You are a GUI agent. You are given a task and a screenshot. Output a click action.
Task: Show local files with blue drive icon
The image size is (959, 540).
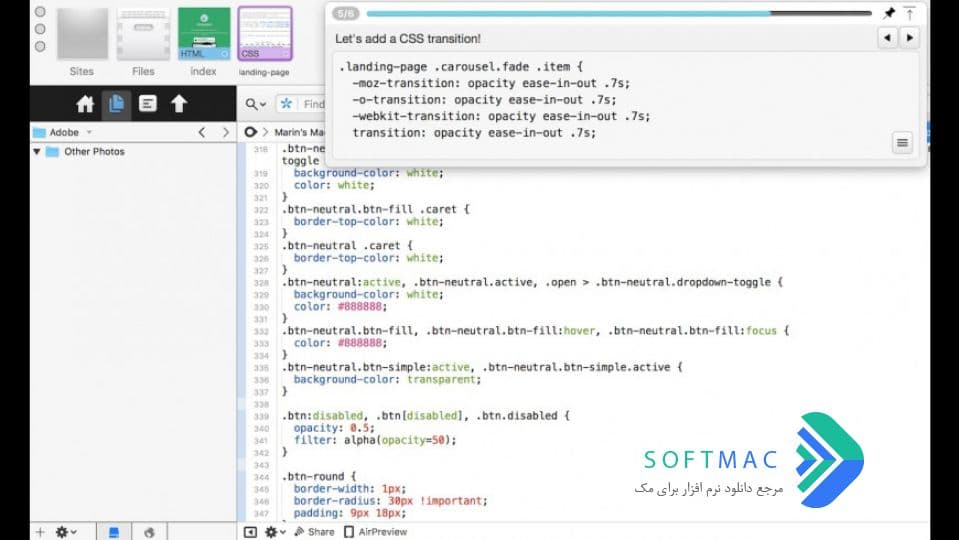(114, 532)
